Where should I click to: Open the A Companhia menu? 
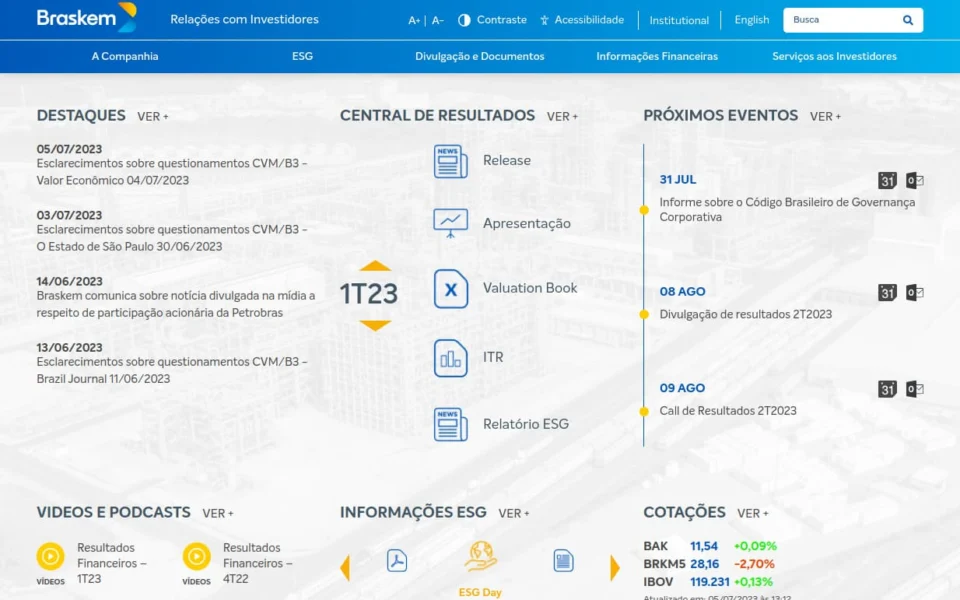125,56
